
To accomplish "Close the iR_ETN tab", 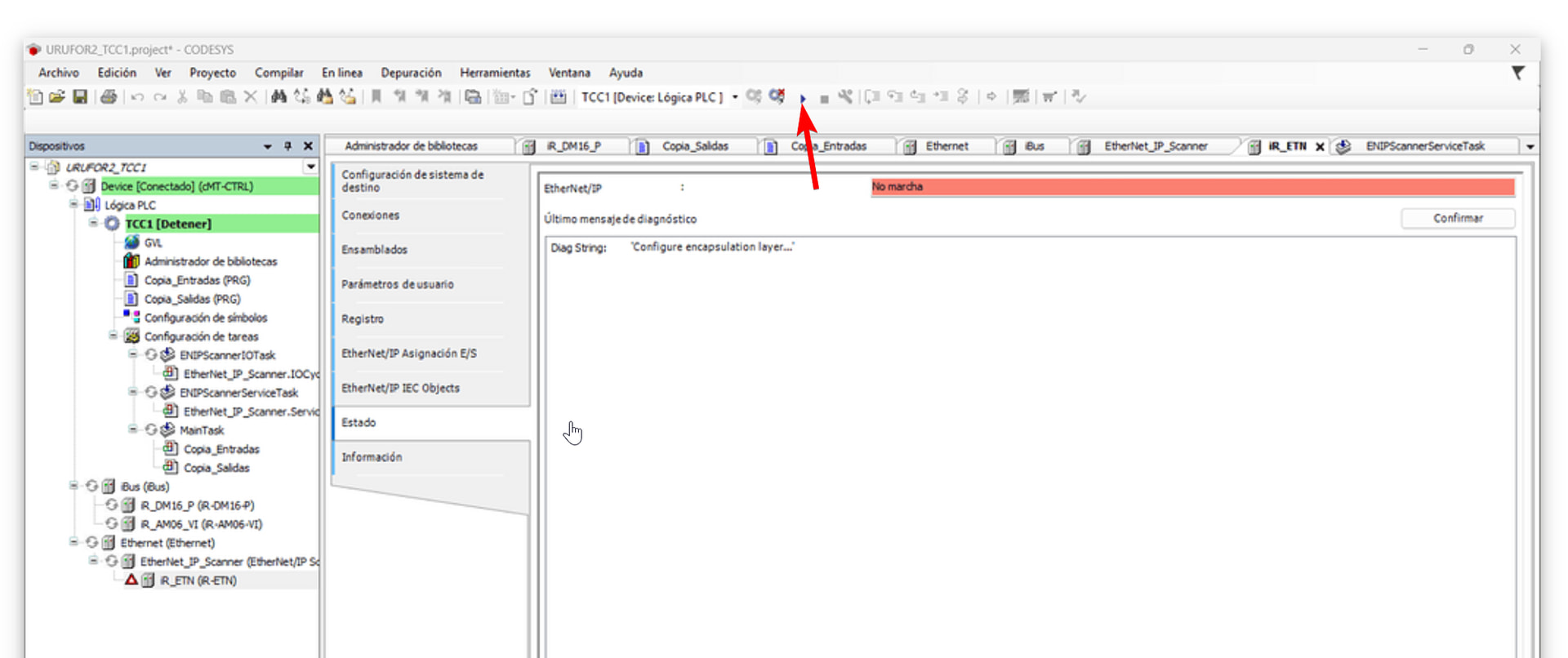I will coord(1320,147).
